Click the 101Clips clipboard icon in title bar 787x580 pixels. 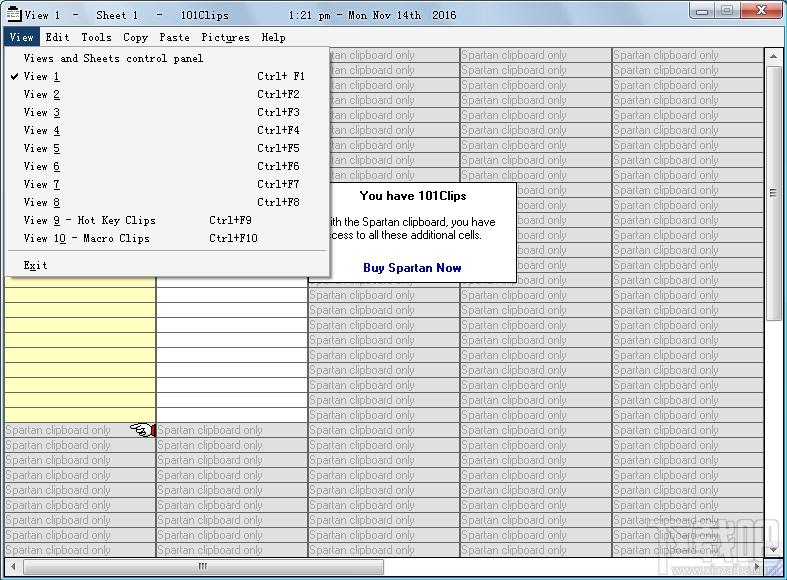click(14, 14)
